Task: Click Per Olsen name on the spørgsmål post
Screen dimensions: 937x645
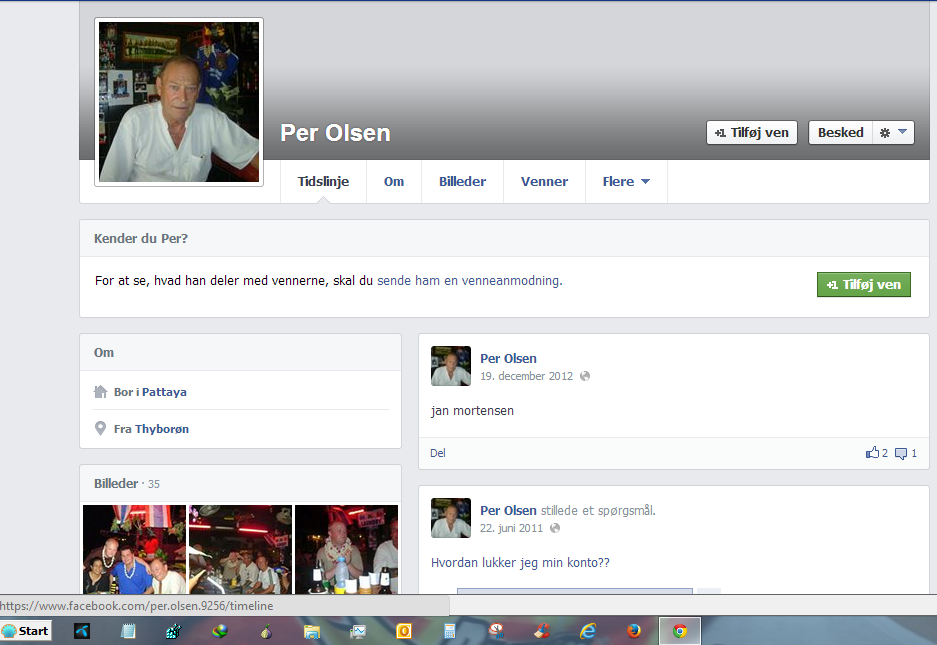Action: [x=509, y=511]
